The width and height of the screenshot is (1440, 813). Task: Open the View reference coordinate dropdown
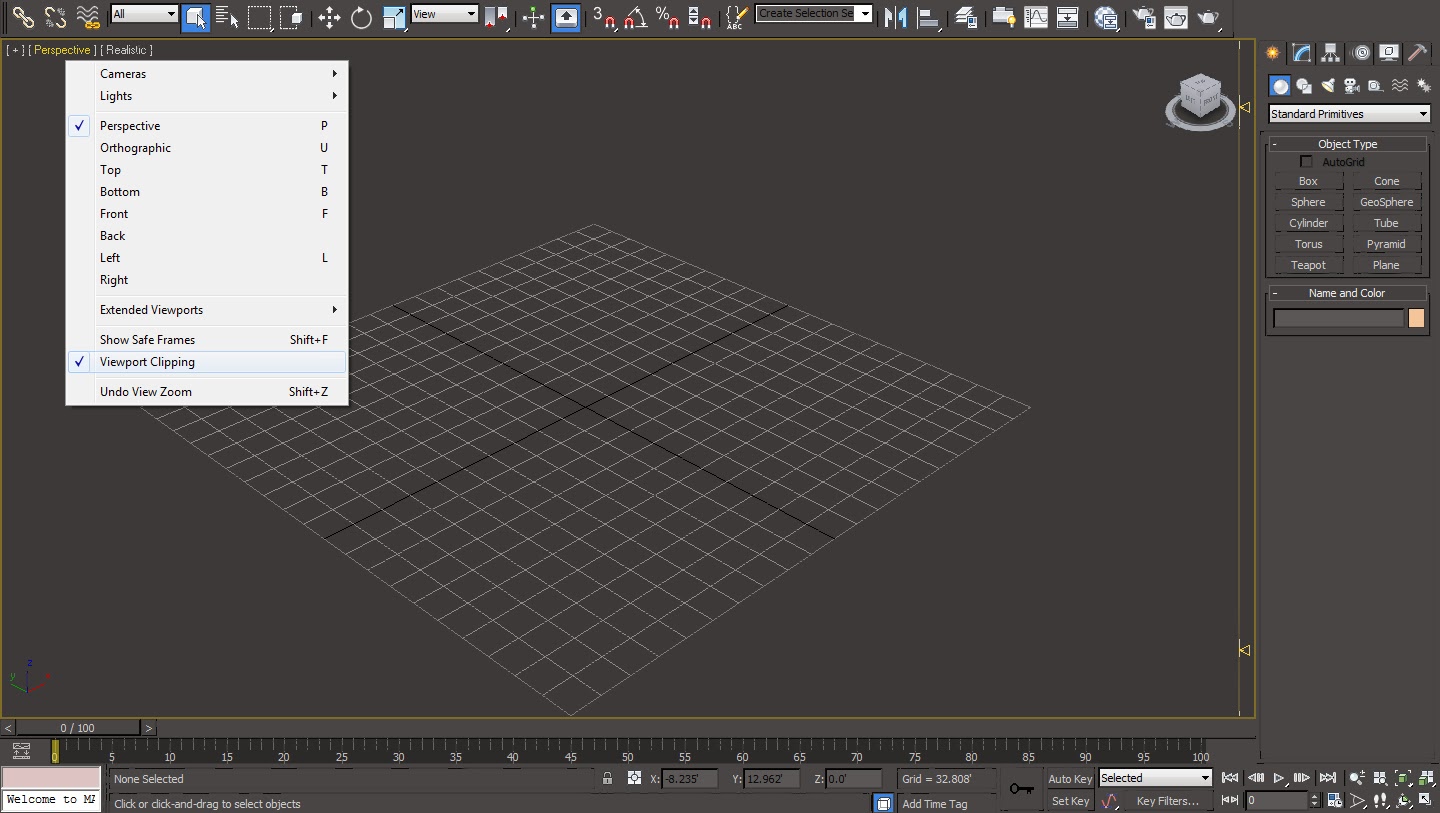(x=444, y=14)
